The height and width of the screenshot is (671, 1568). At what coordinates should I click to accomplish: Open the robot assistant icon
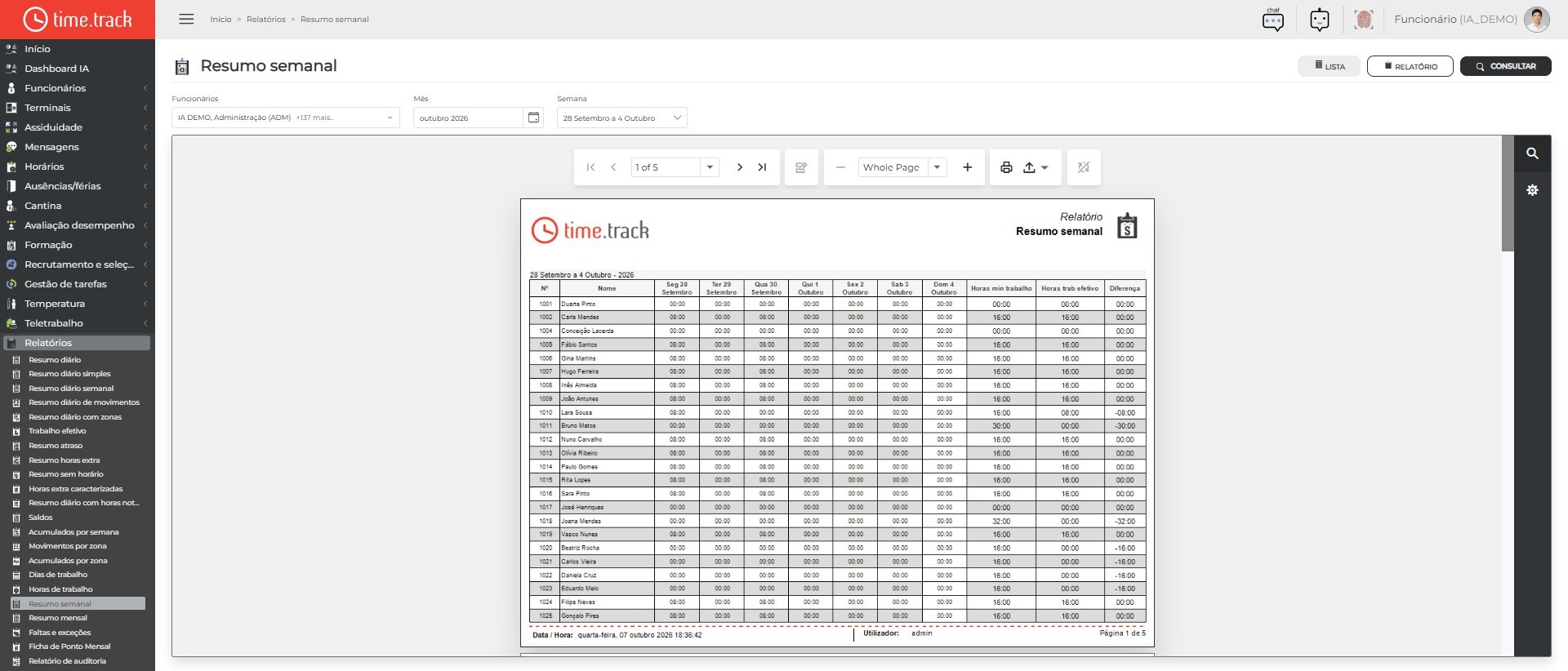[1319, 20]
